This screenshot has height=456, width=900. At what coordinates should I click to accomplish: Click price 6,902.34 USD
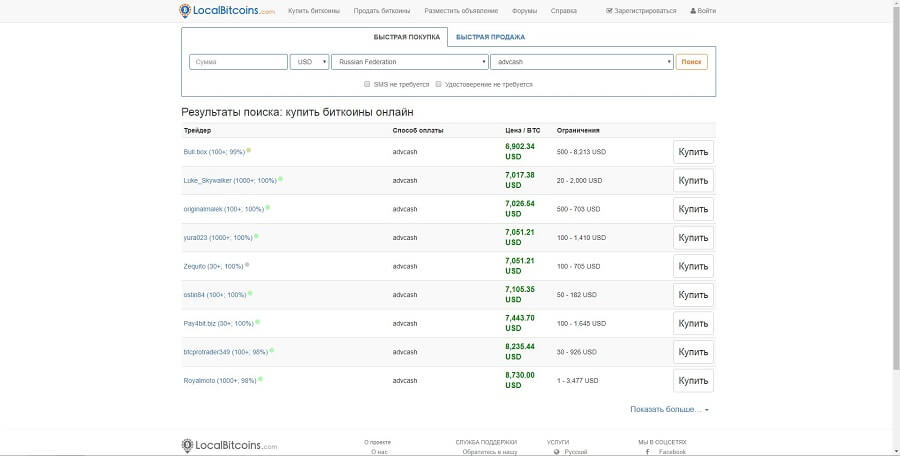click(x=519, y=152)
